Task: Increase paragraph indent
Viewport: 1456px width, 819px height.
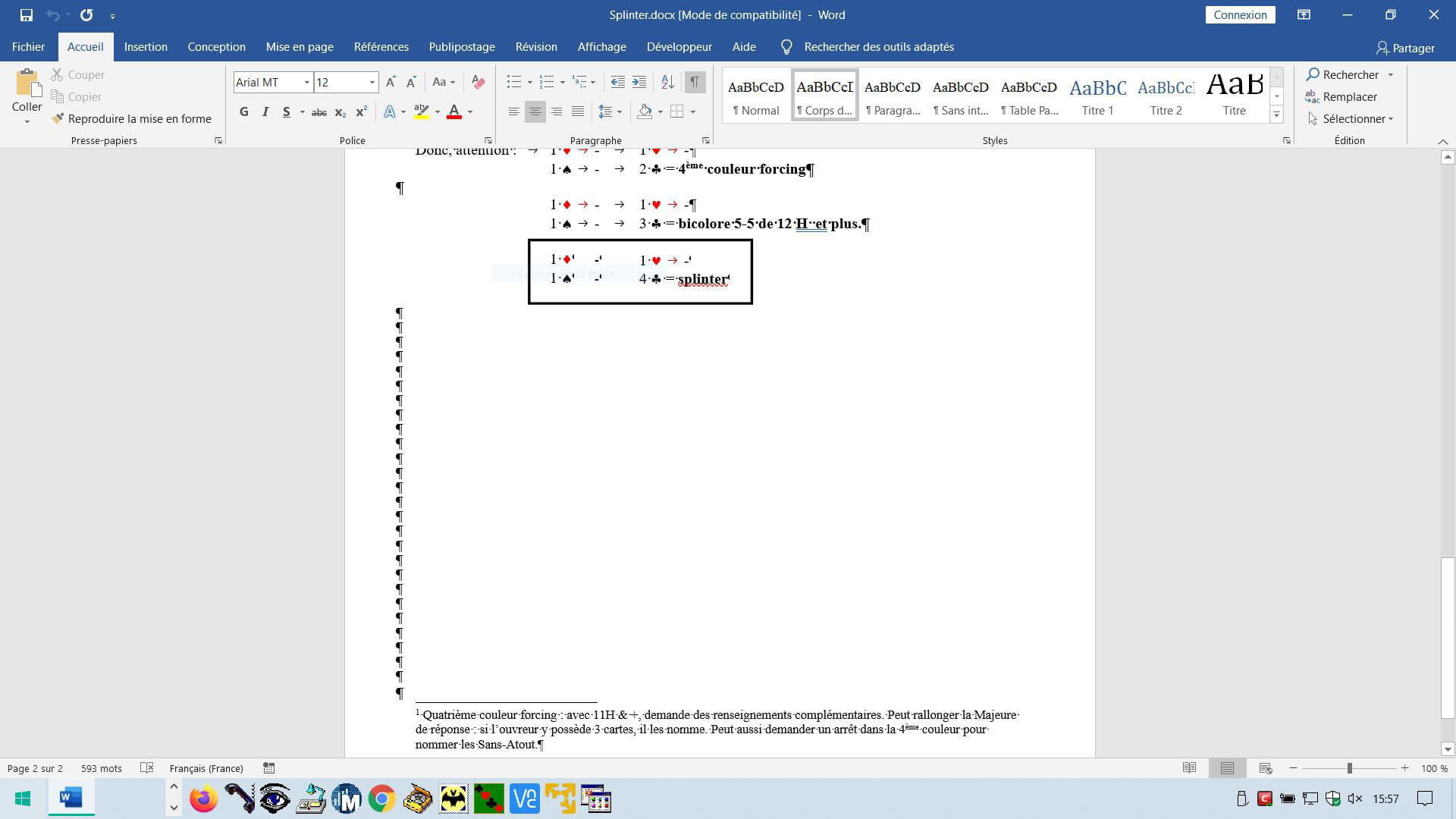Action: [x=639, y=82]
